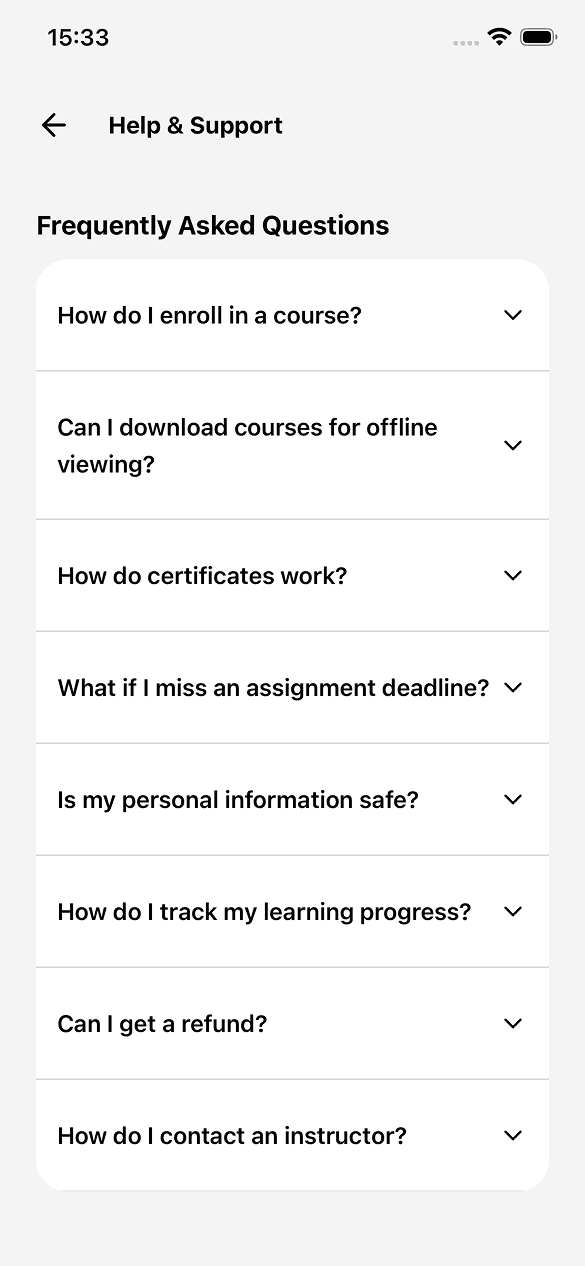Click the Frequently Asked Questions heading

(212, 225)
